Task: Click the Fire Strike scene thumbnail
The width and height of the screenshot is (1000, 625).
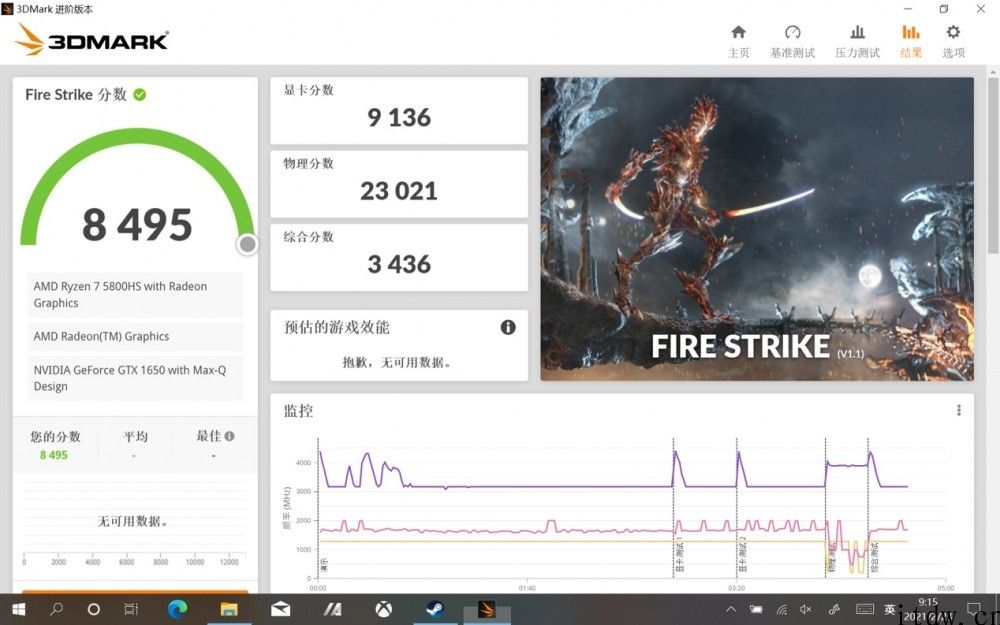Action: (x=757, y=229)
